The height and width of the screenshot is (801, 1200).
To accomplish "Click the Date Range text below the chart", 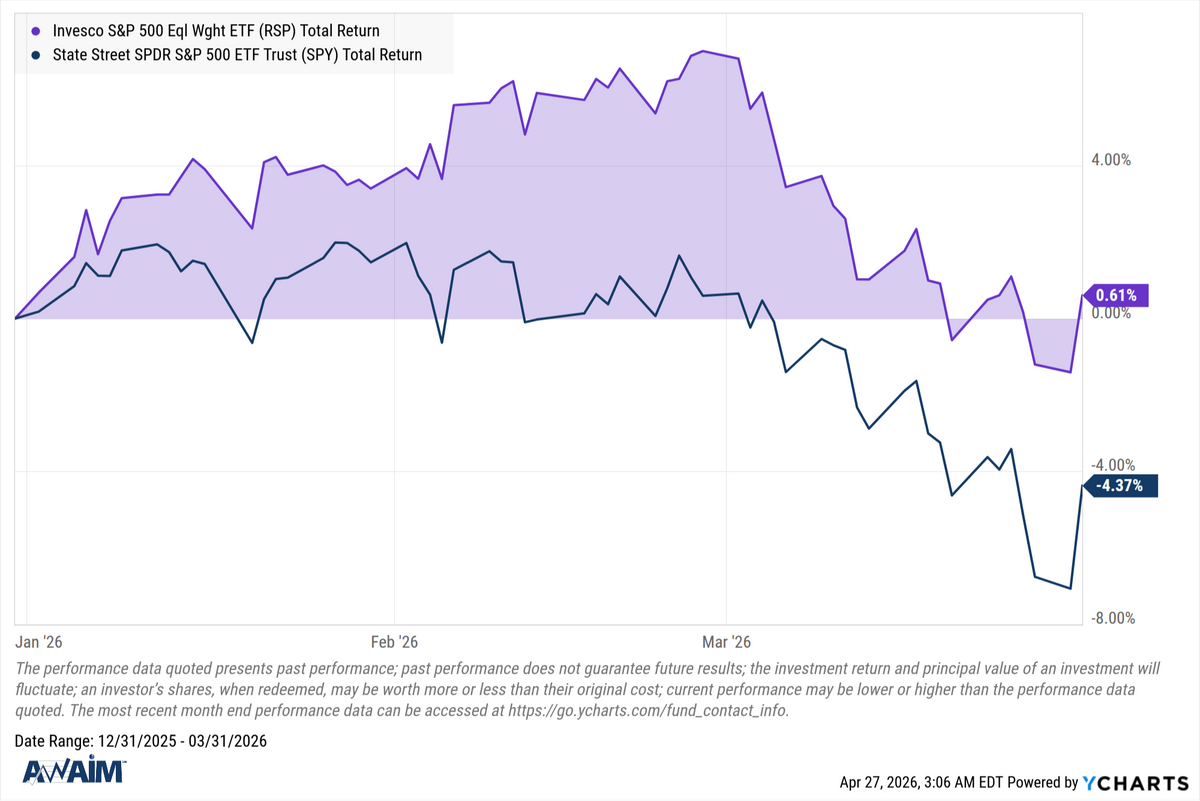I will tap(141, 741).
